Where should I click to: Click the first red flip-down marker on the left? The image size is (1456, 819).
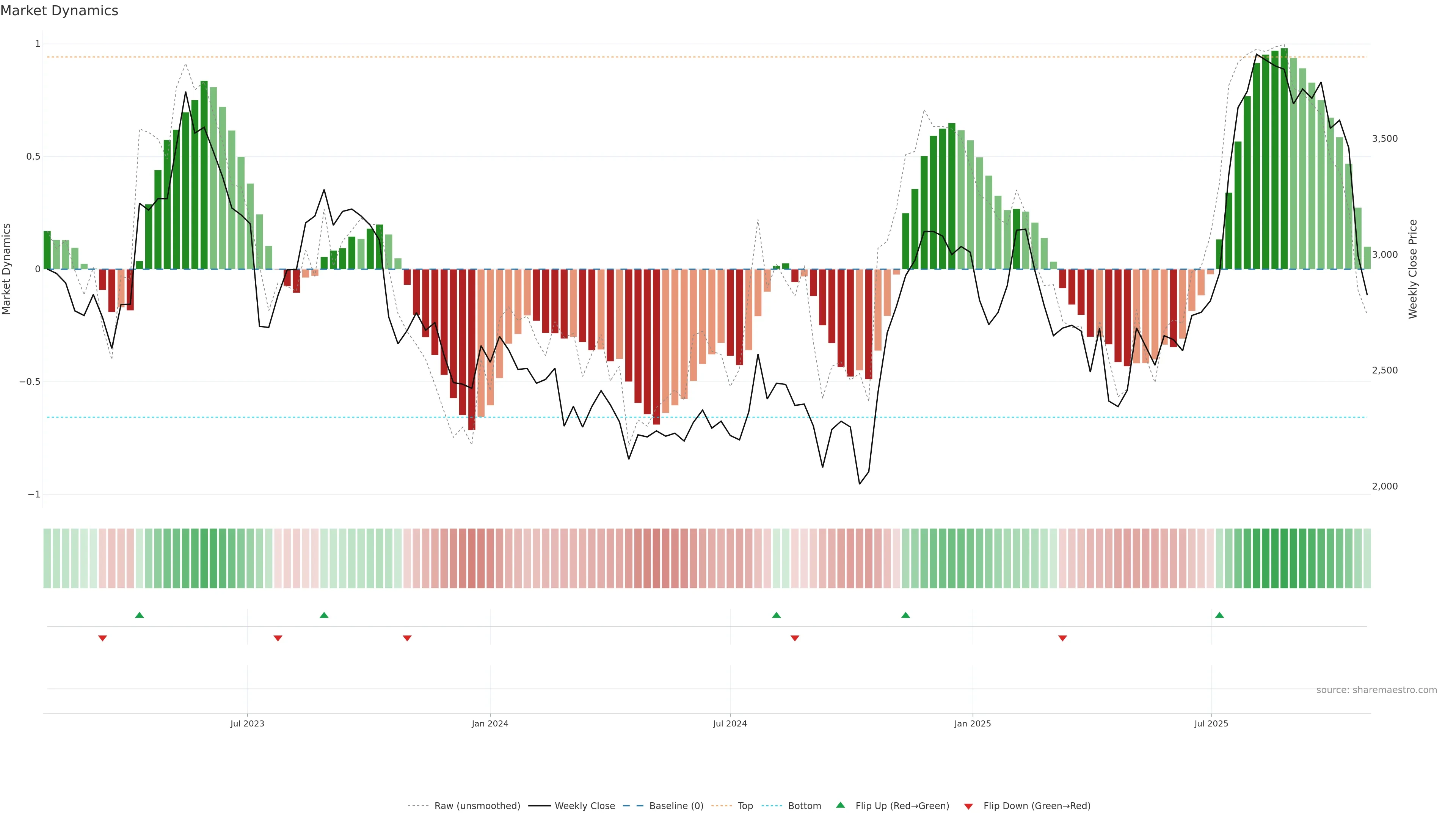102,638
